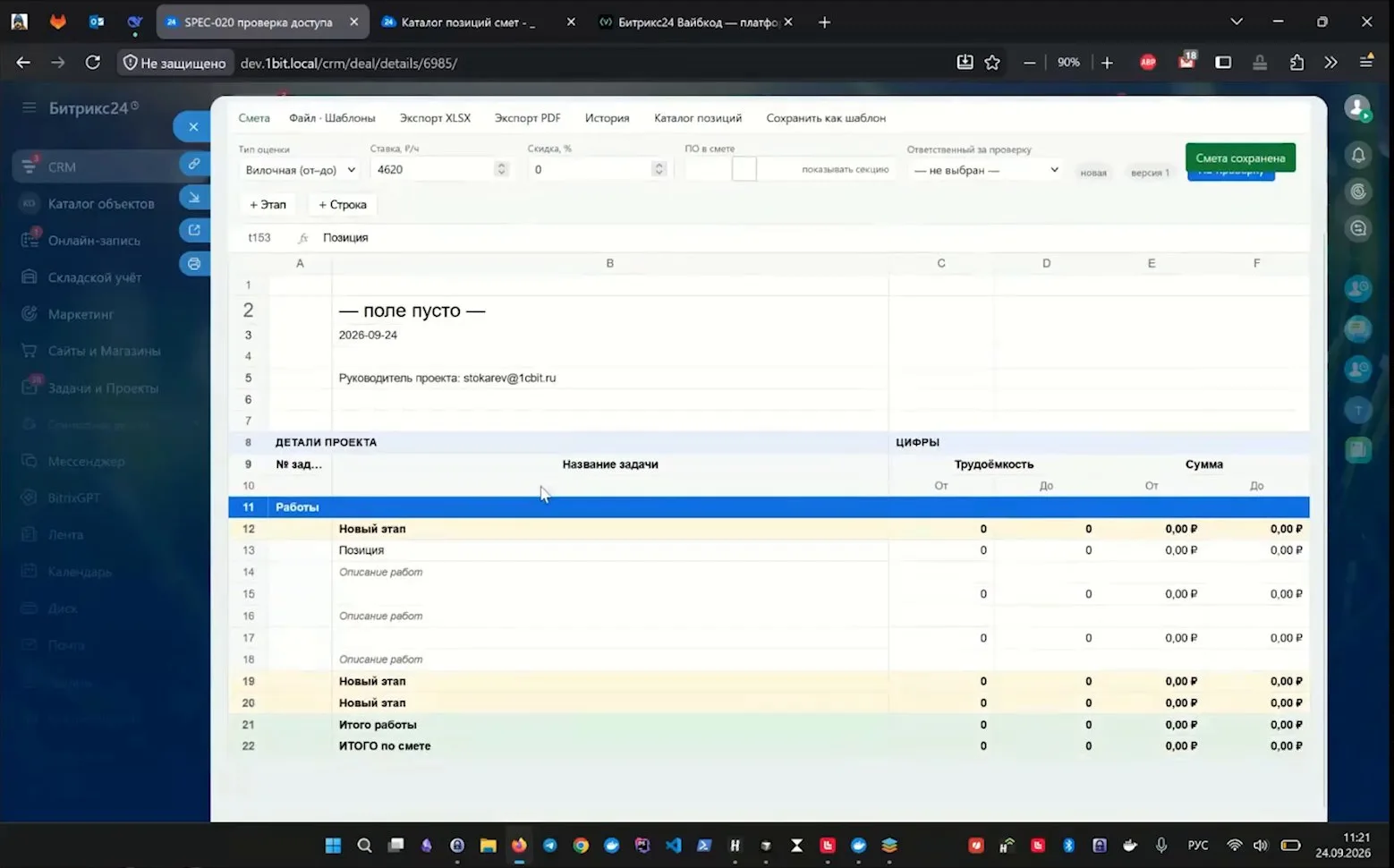This screenshot has width=1394, height=868.
Task: Switch to the 'Смета' tab
Action: (254, 118)
